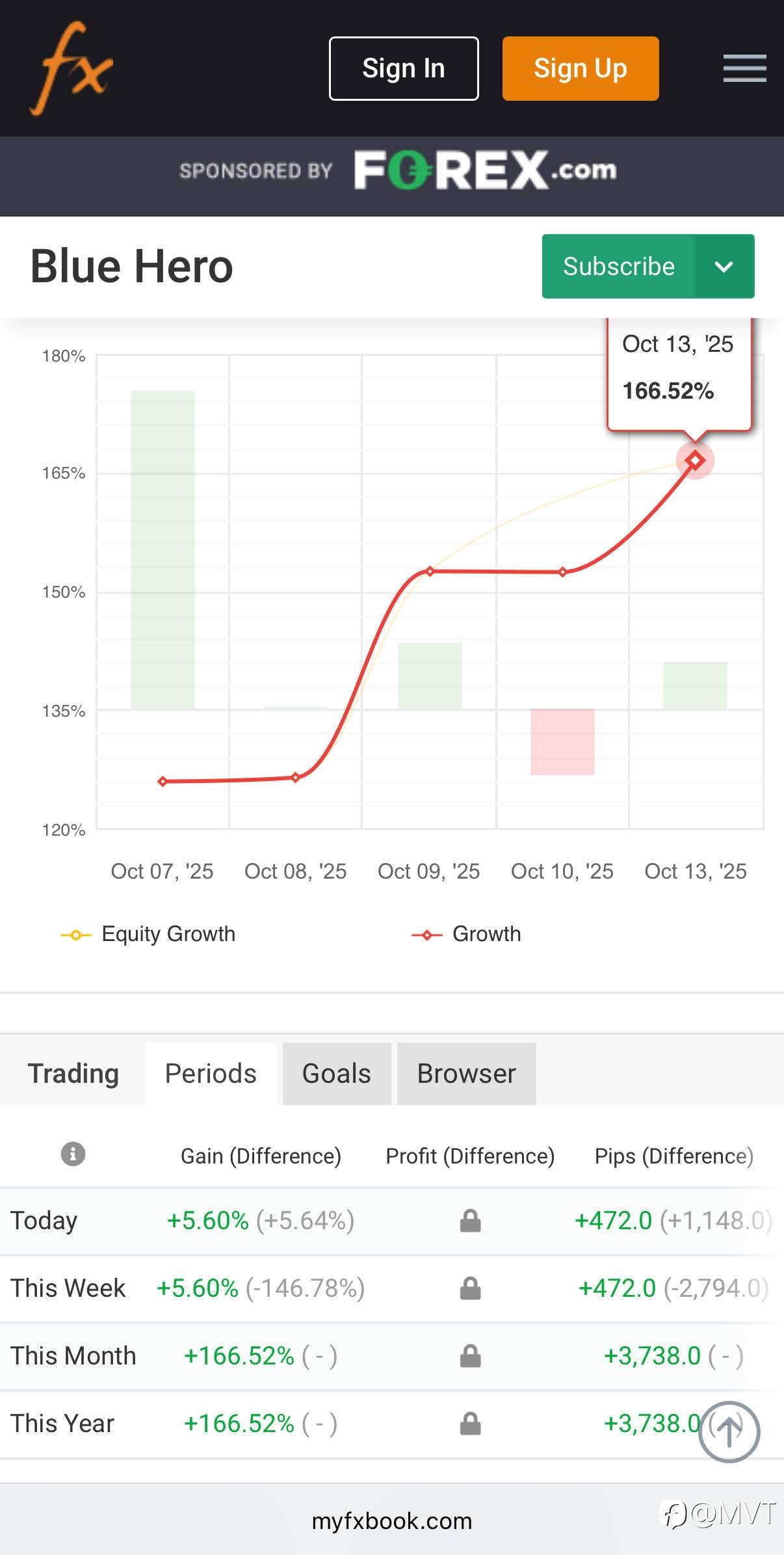Switch to the Trading tab
The height and width of the screenshot is (1555, 784).
pos(73,1074)
